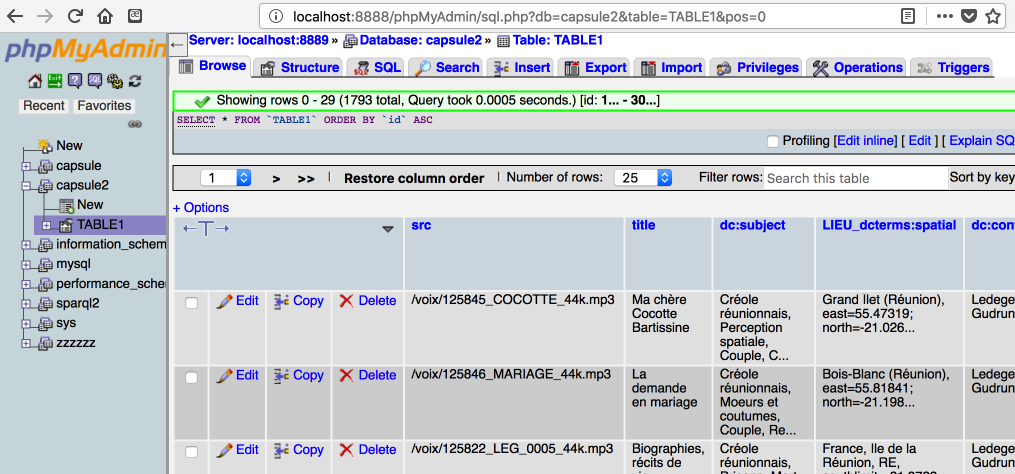Expand the sys database node
The height and width of the screenshot is (474, 1015).
(x=26, y=324)
